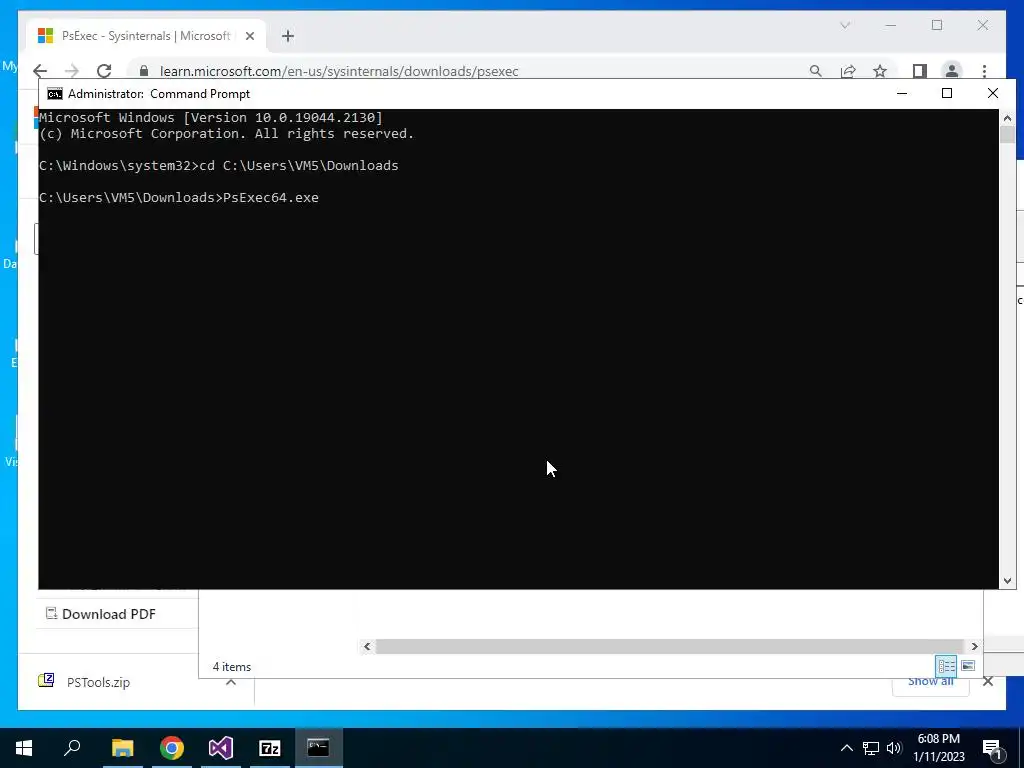Open 7-Zip from taskbar
The height and width of the screenshot is (768, 1024).
270,748
